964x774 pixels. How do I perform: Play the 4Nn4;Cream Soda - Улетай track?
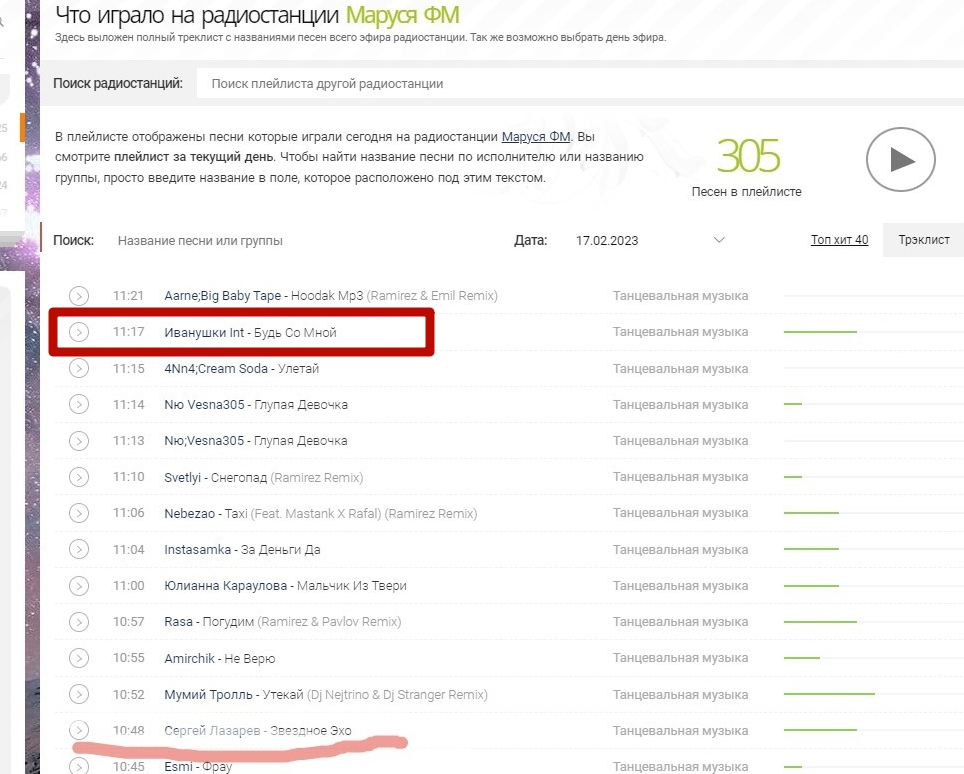tap(79, 368)
